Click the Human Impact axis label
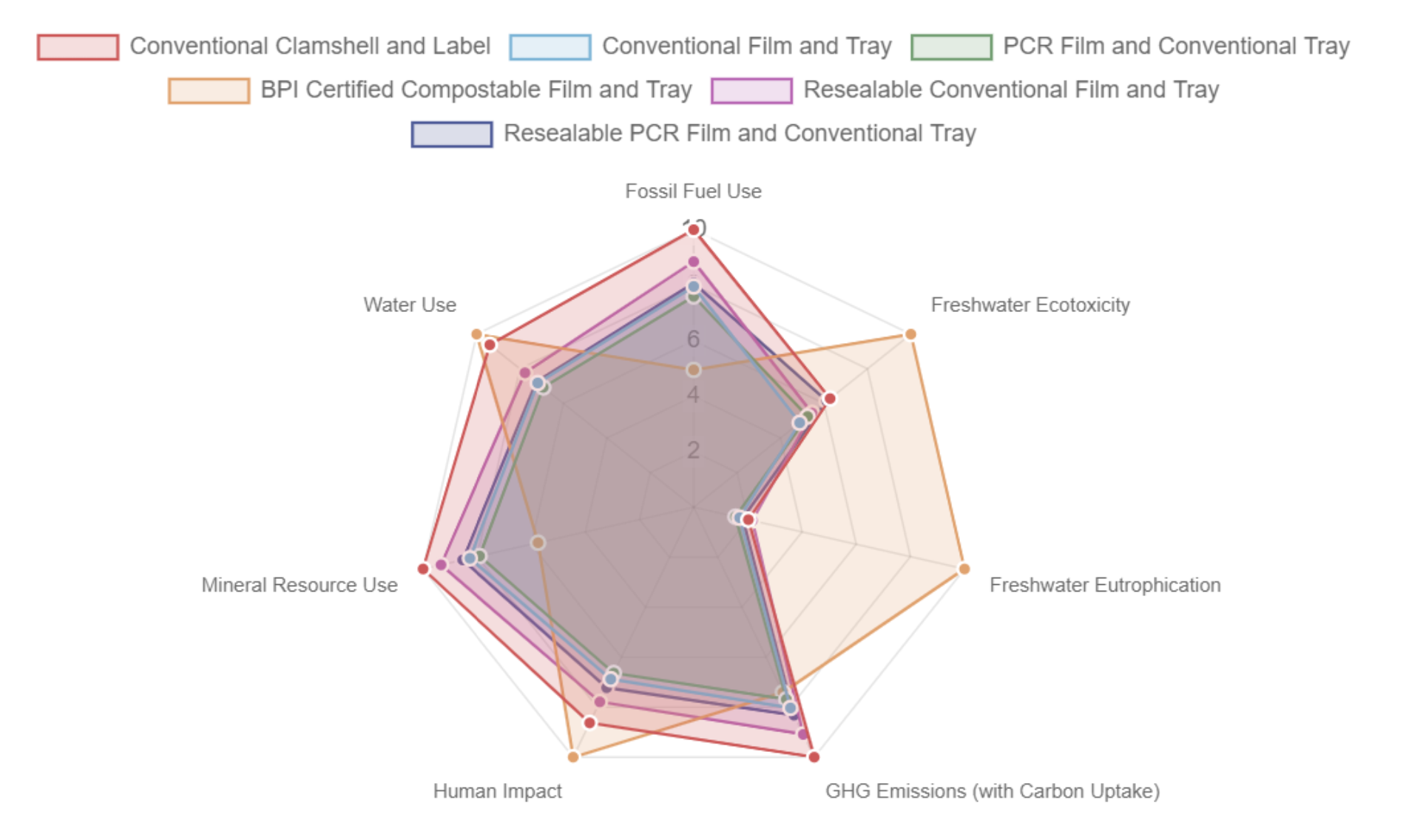The image size is (1423, 840). click(x=497, y=791)
